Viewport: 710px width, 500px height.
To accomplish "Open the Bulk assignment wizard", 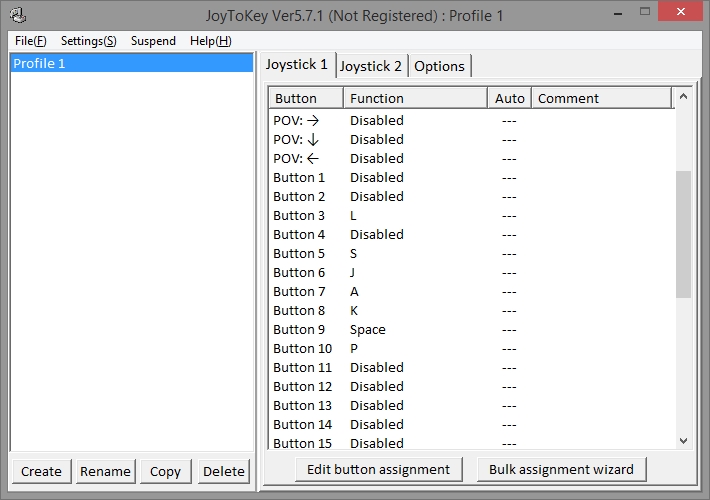I will click(561, 469).
